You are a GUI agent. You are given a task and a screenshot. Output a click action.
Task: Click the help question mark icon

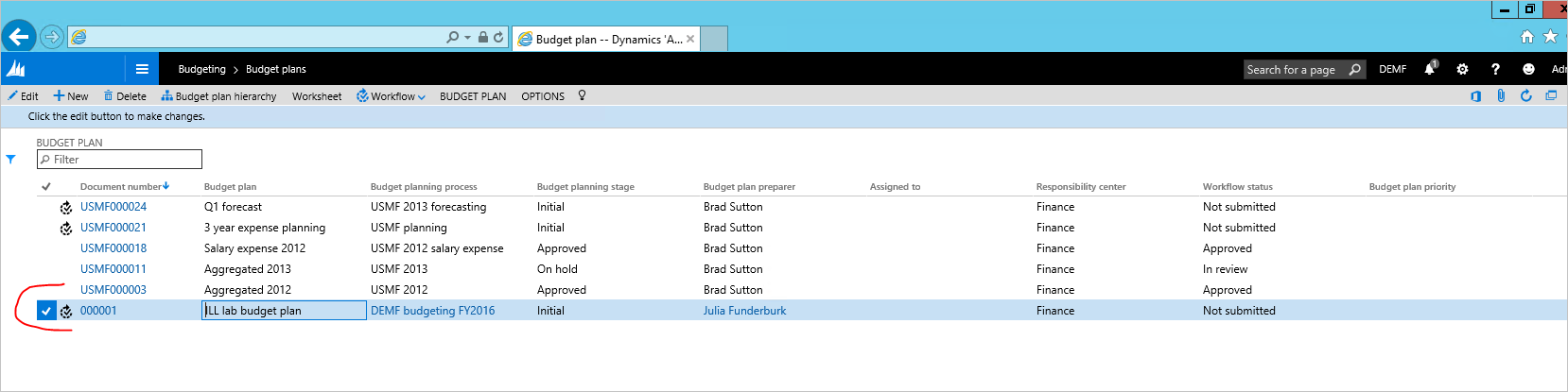pos(1495,69)
